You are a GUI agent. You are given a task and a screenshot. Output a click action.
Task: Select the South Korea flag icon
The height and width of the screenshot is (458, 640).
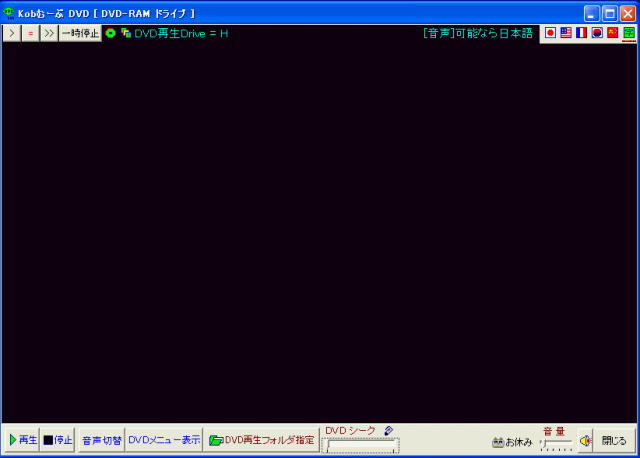click(x=597, y=33)
